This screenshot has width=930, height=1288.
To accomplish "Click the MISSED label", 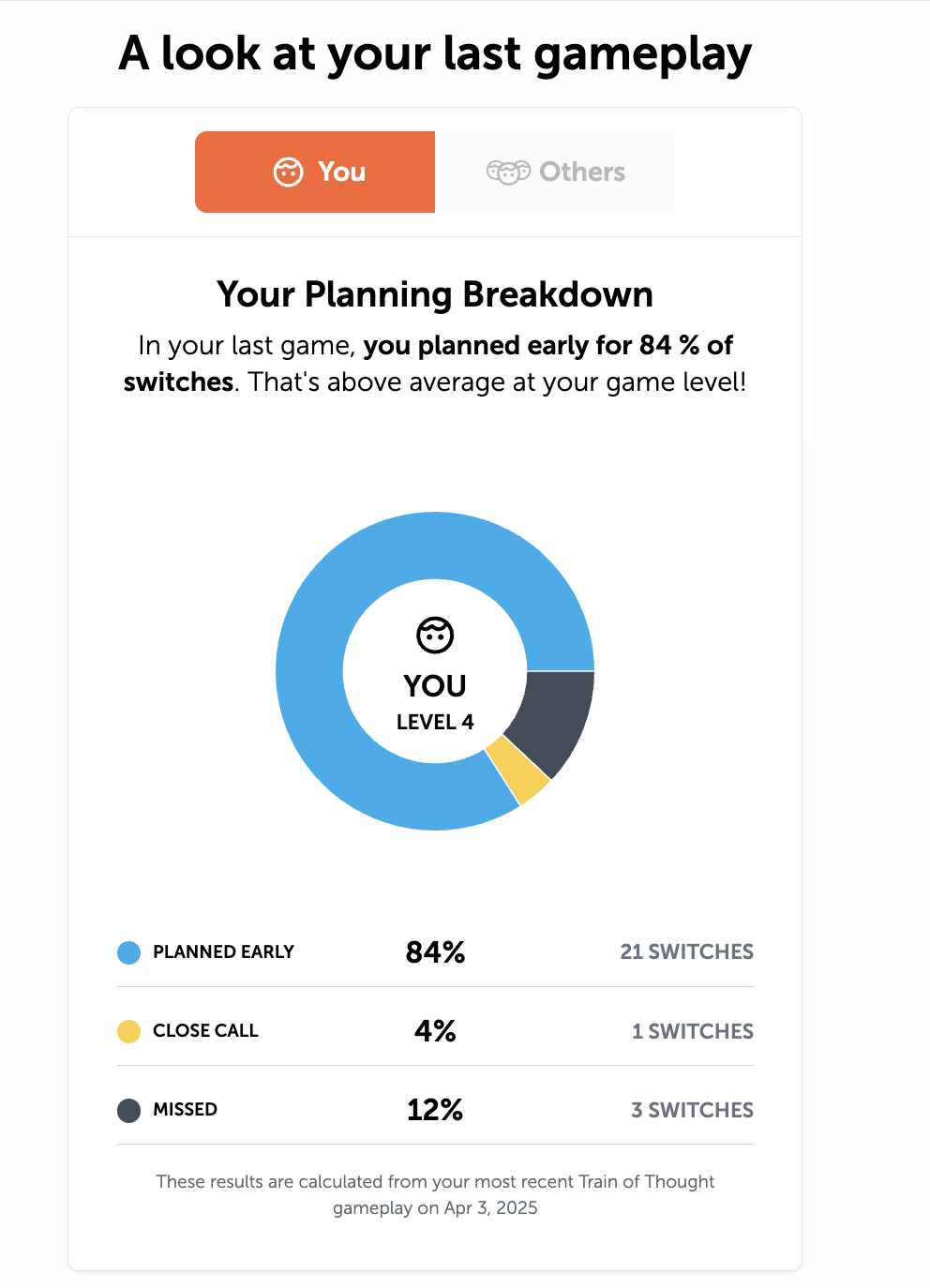I will tap(185, 1109).
